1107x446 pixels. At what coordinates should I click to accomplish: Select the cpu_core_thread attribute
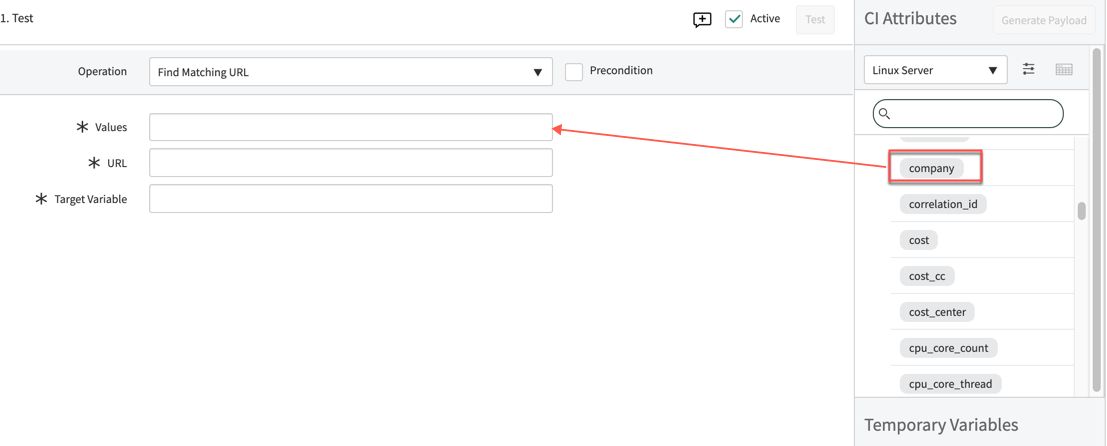950,384
